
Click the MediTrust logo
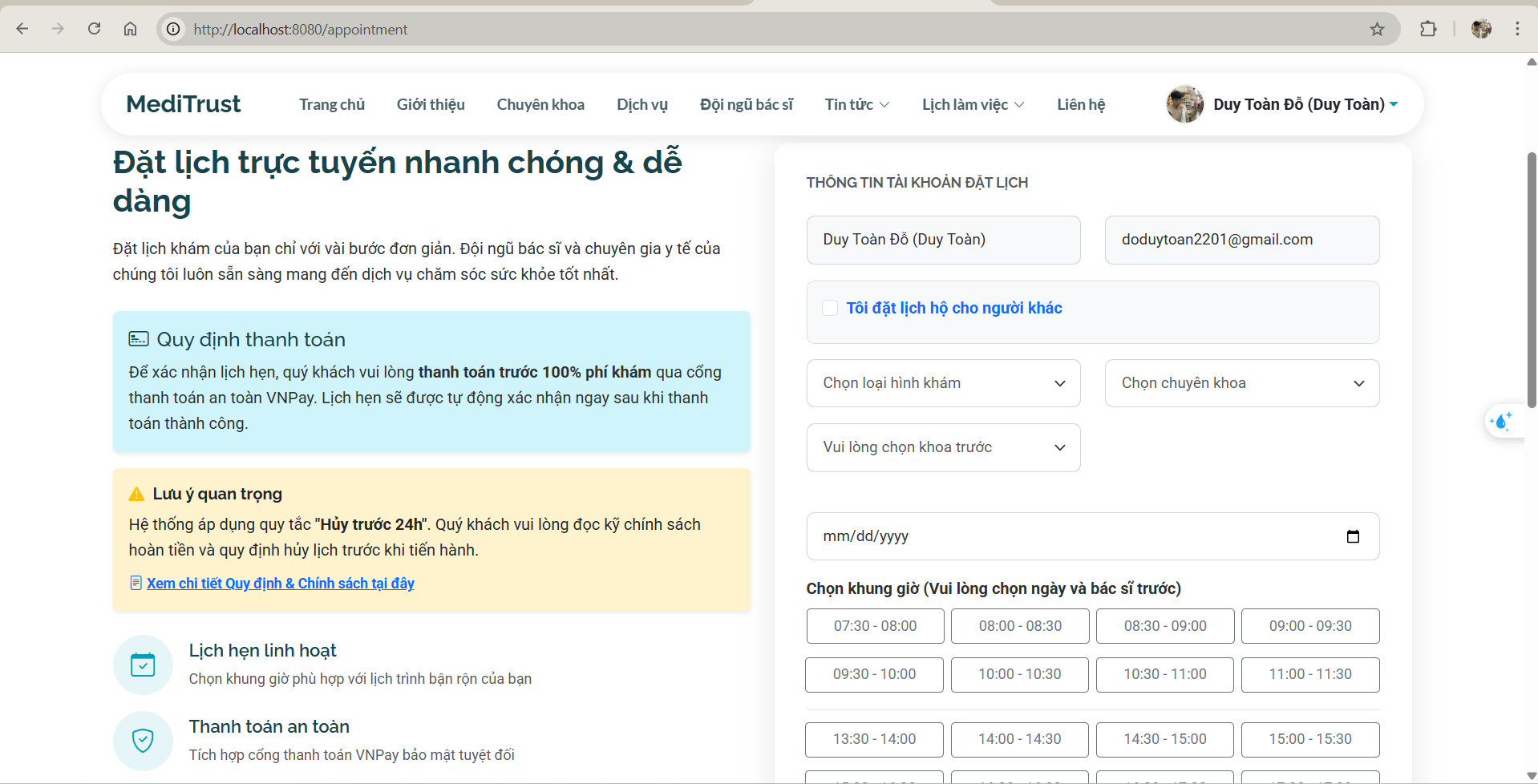coord(183,103)
